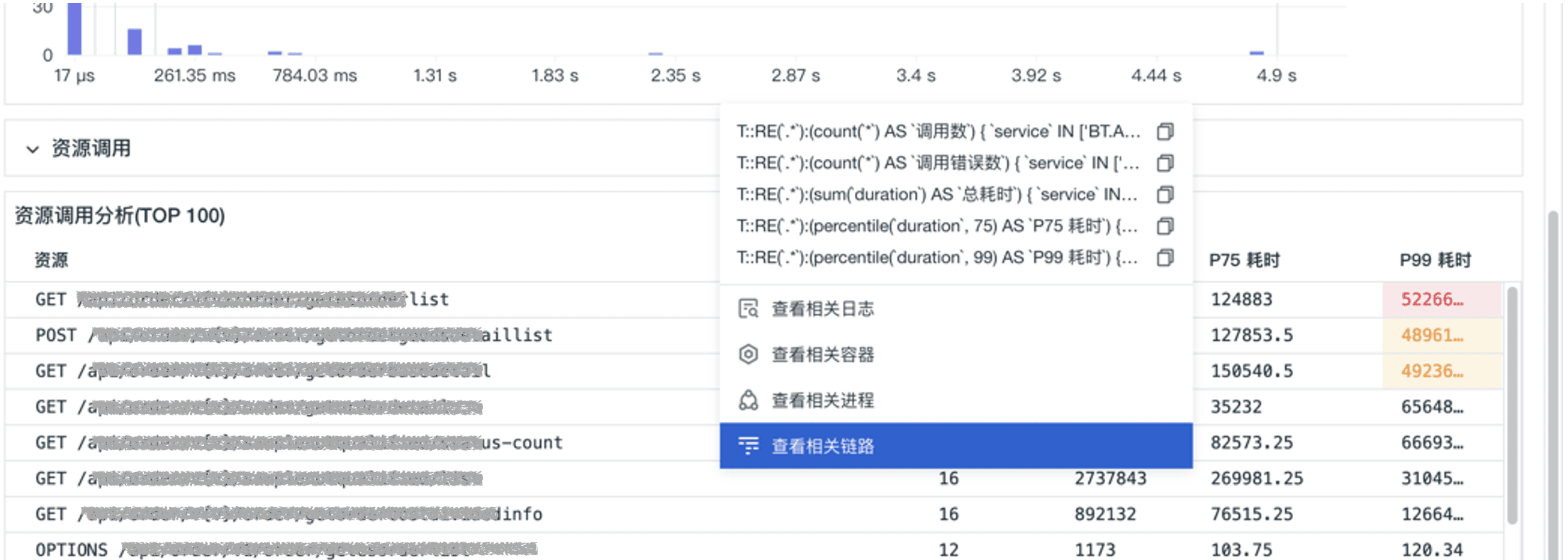The height and width of the screenshot is (560, 1568).
Task: Click total duration value 892132
Action: (1105, 515)
